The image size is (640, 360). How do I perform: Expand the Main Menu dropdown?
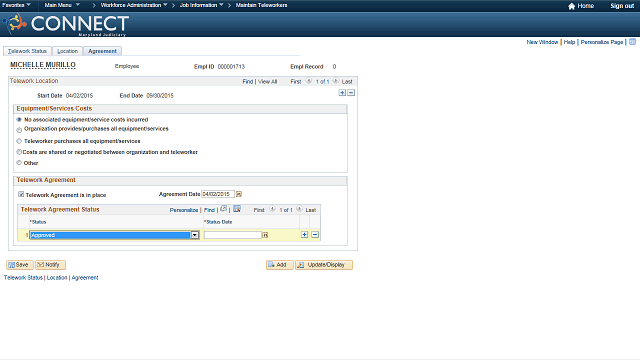pos(62,5)
